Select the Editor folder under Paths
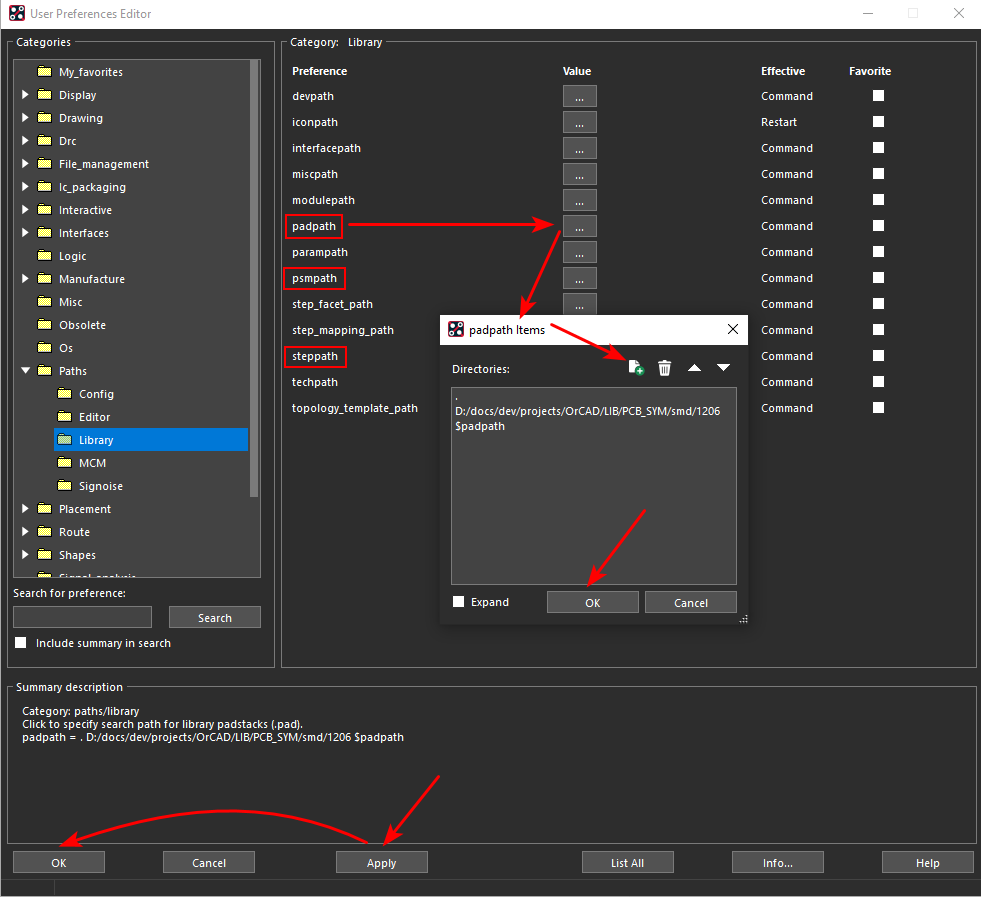Viewport: 981px width, 897px height. point(95,417)
